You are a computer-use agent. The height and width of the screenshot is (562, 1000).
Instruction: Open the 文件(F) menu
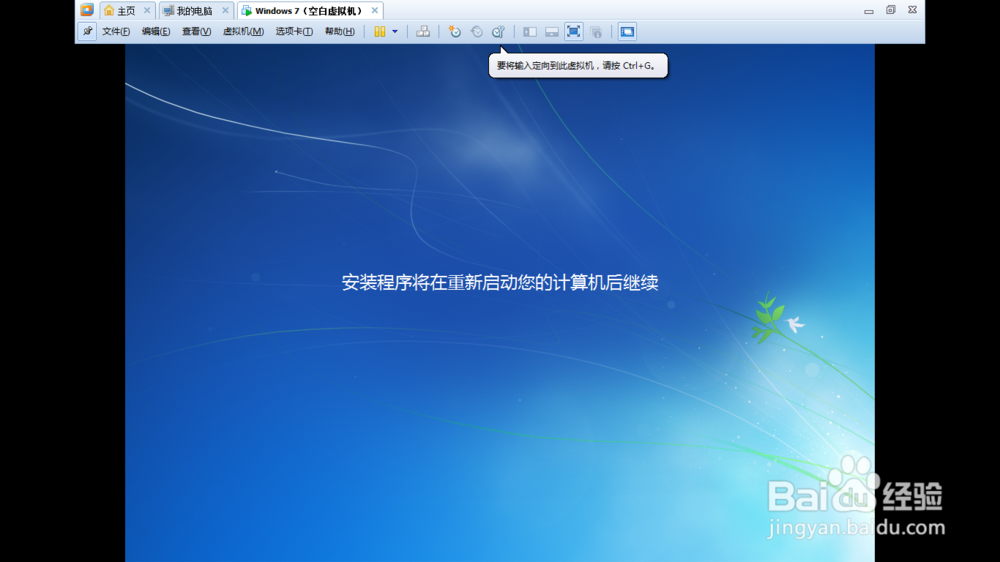(x=116, y=31)
